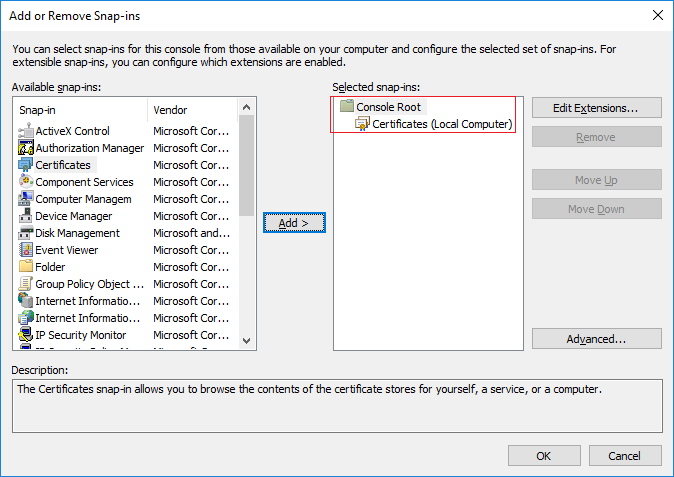Select Certificates (Local Computer) tree node

[x=441, y=124]
